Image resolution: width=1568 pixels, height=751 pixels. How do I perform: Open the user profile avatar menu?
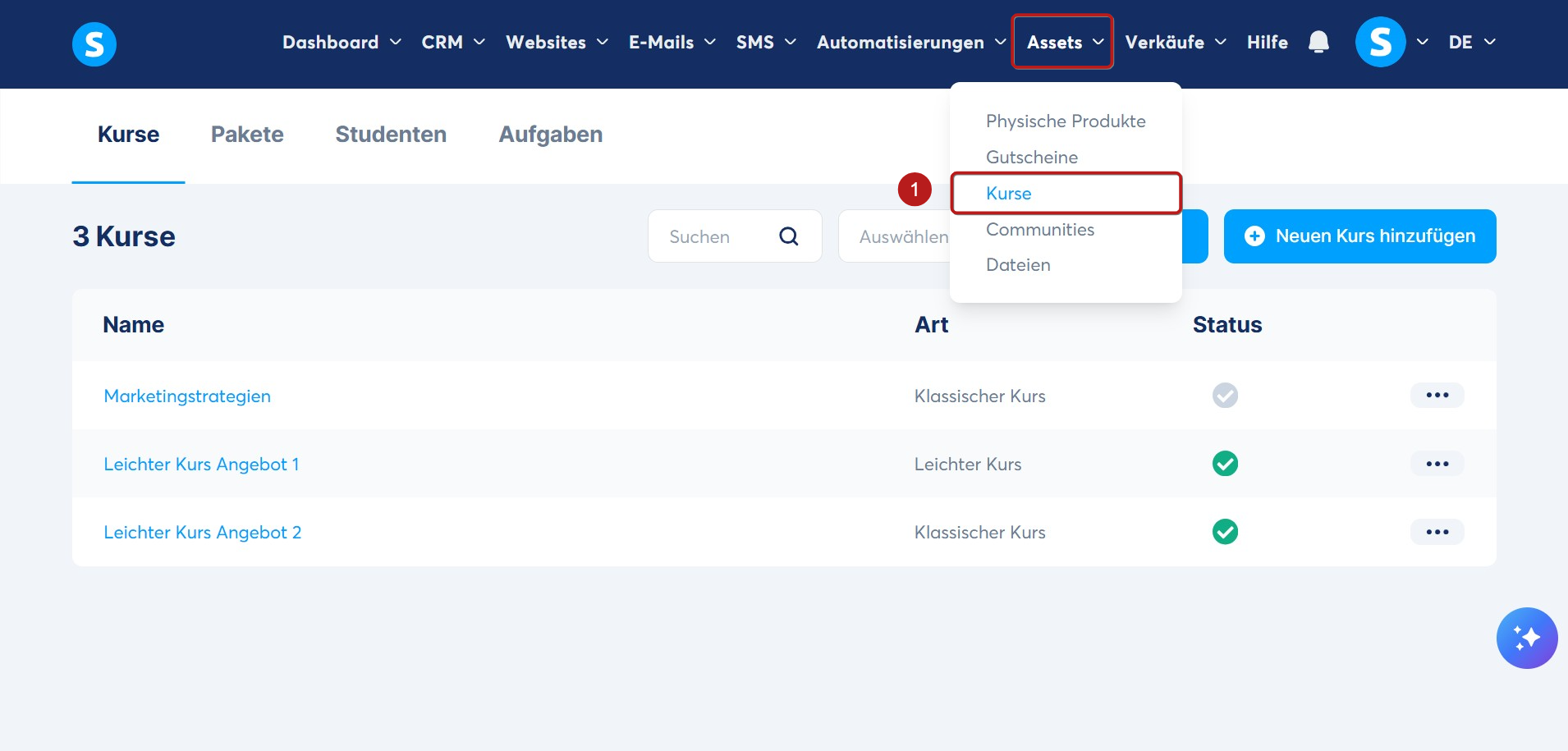pyautogui.click(x=1380, y=42)
